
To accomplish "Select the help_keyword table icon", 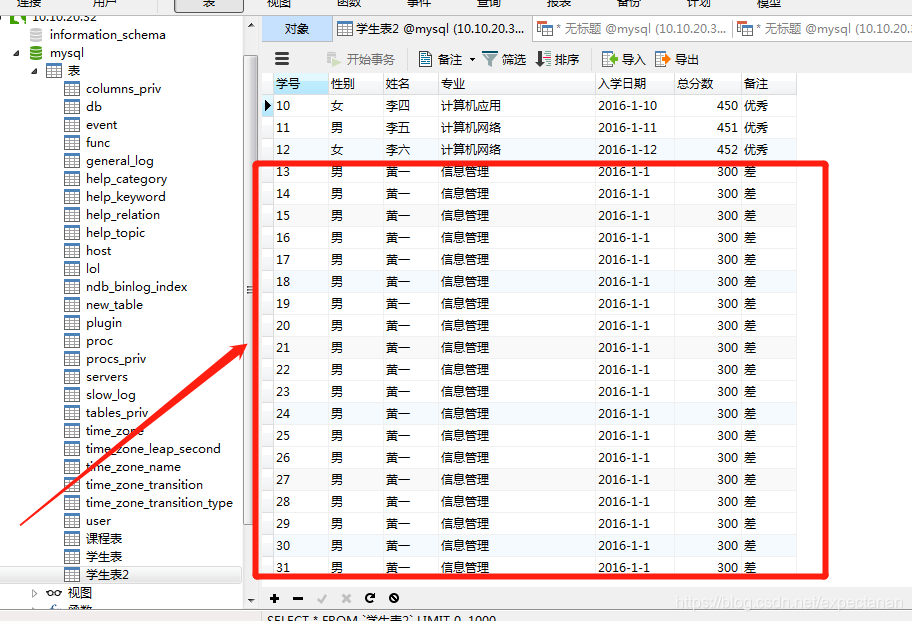I will [72, 197].
